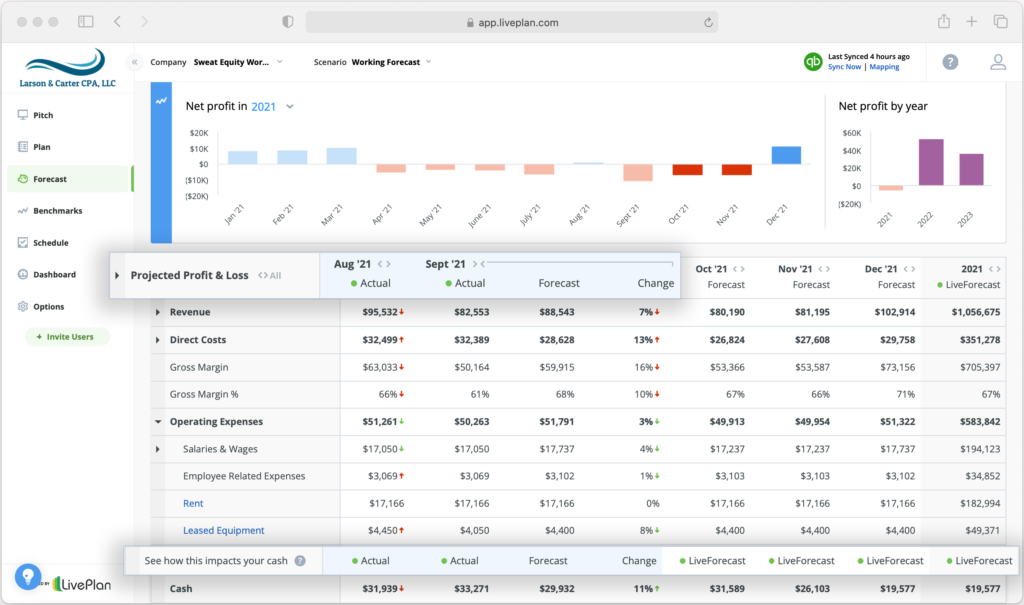1024x605 pixels.
Task: Click the Options gear icon
Action: (x=21, y=306)
